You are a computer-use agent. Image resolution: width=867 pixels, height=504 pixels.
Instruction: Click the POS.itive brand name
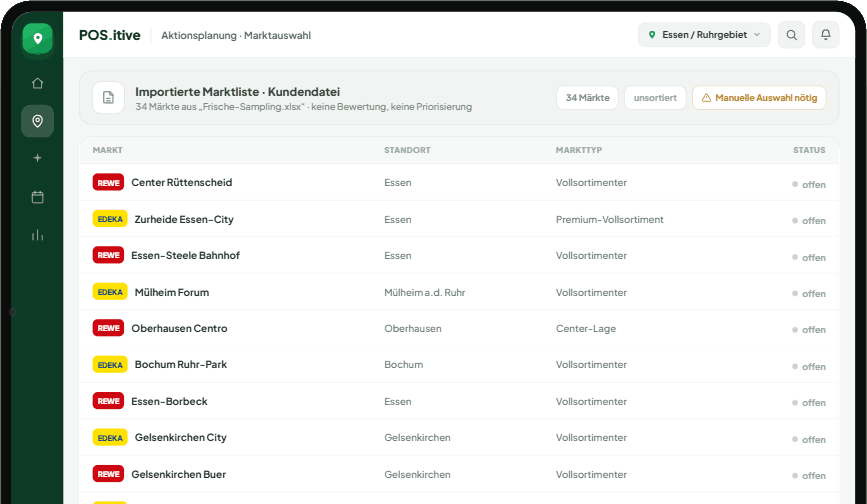(x=109, y=35)
